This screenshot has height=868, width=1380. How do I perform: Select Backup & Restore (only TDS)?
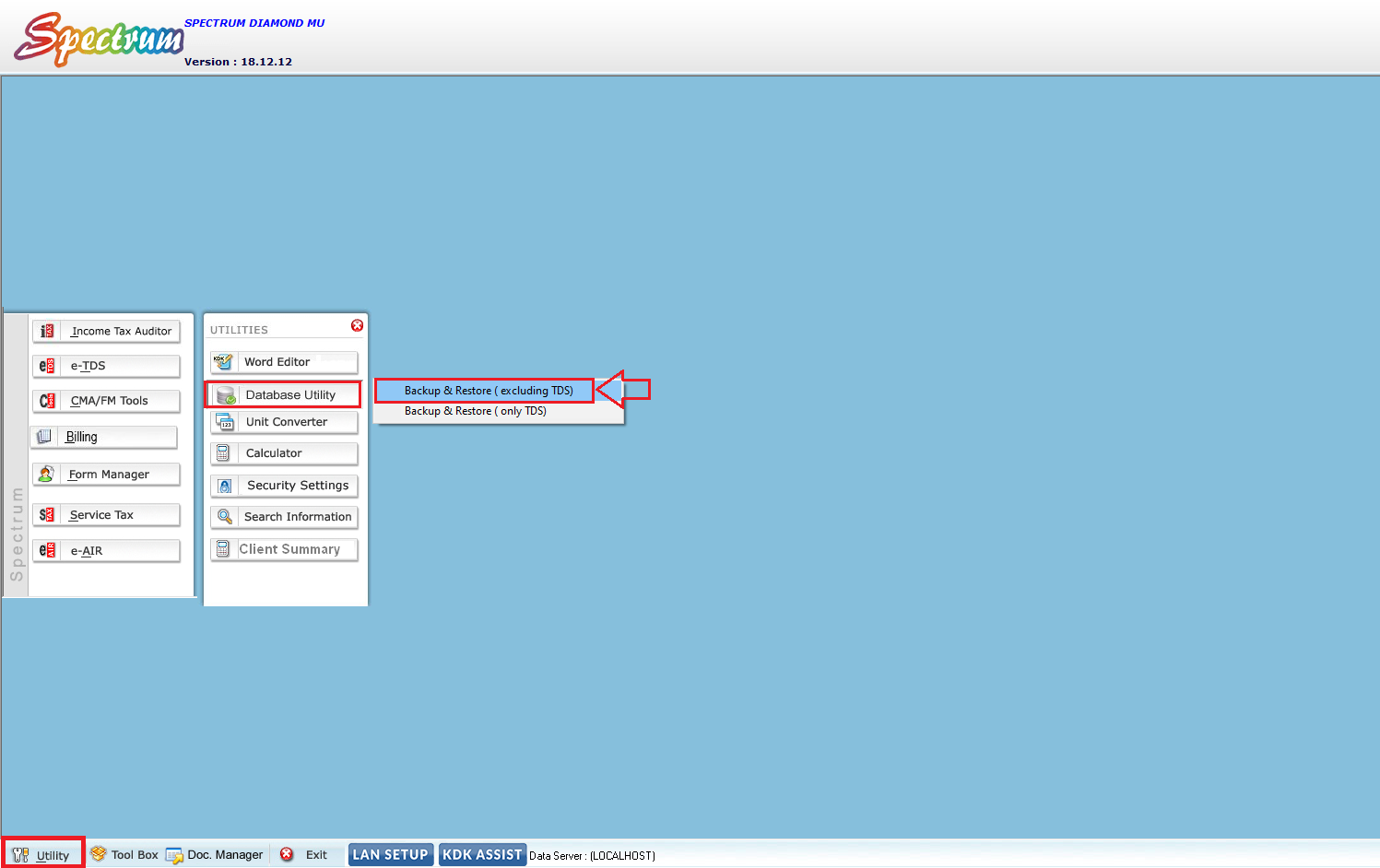(498, 411)
